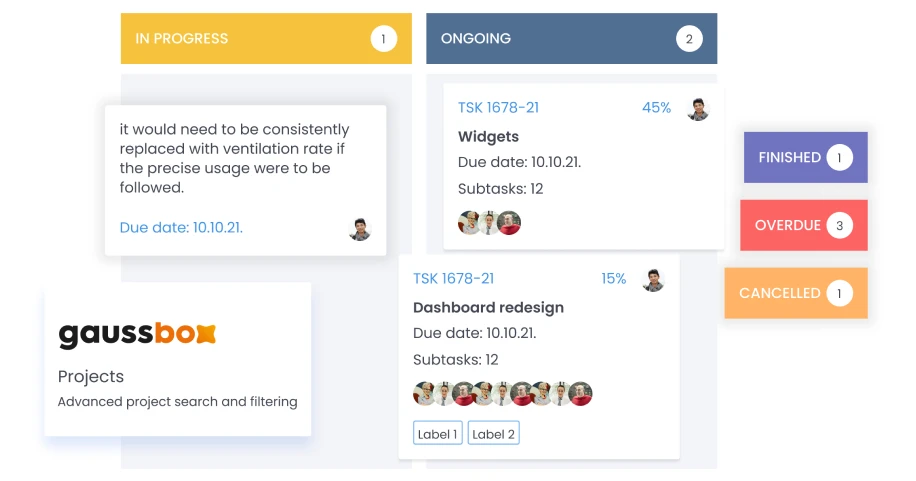Image resolution: width=916 pixels, height=481 pixels.
Task: Click avatar on ventilation rate note card
Action: 360,229
